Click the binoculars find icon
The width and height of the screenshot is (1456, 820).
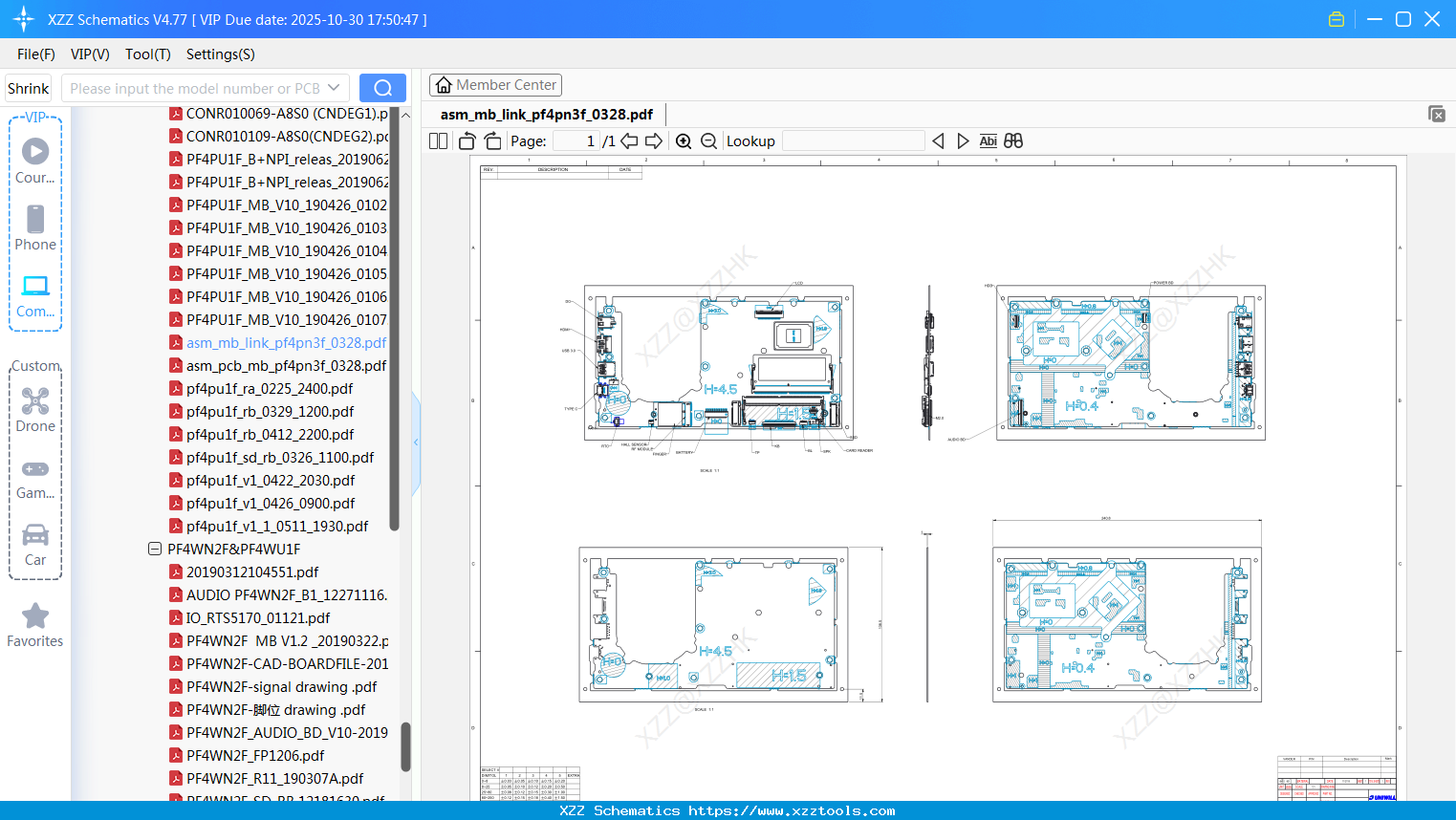[1013, 141]
